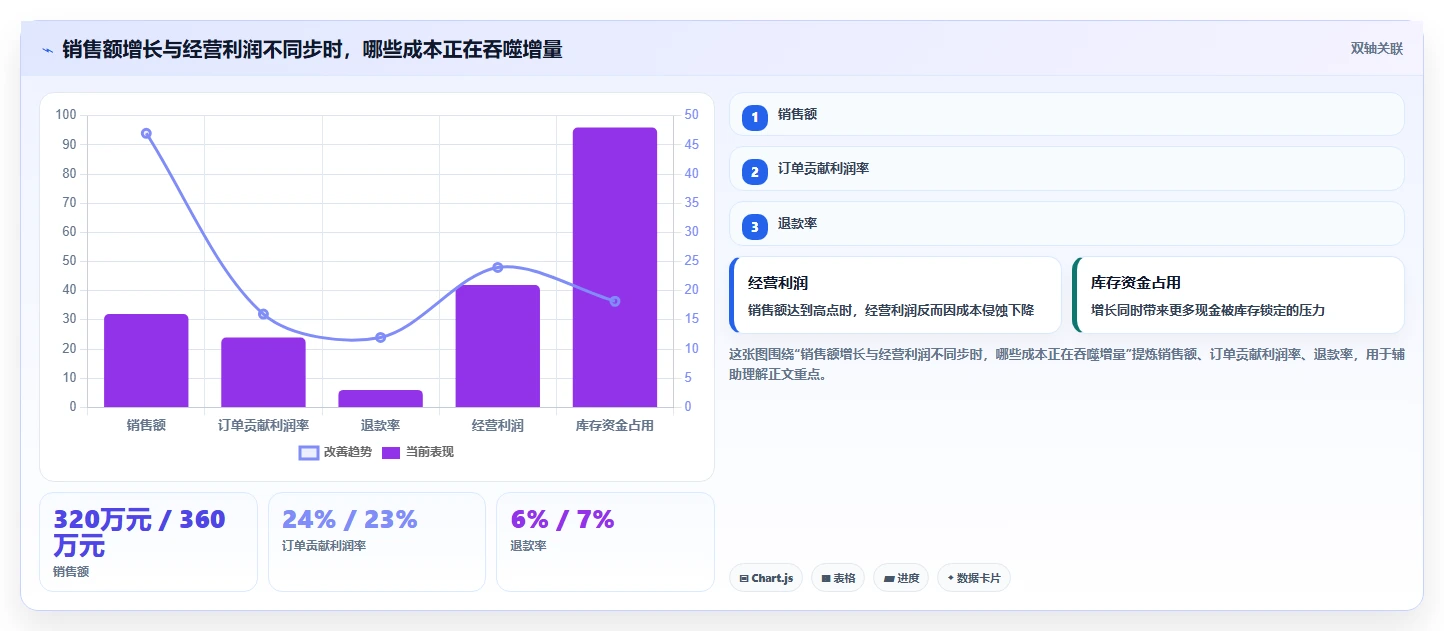Select numbered badge 1 next to 销售额

pyautogui.click(x=755, y=117)
